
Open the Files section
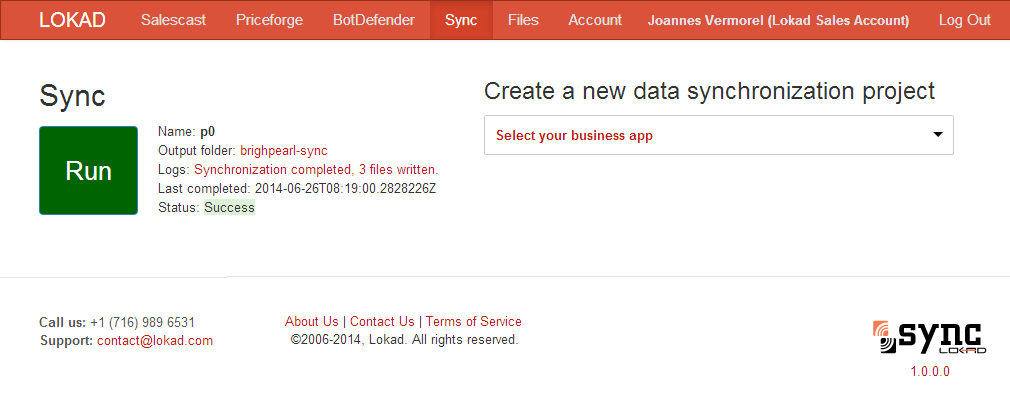point(523,20)
